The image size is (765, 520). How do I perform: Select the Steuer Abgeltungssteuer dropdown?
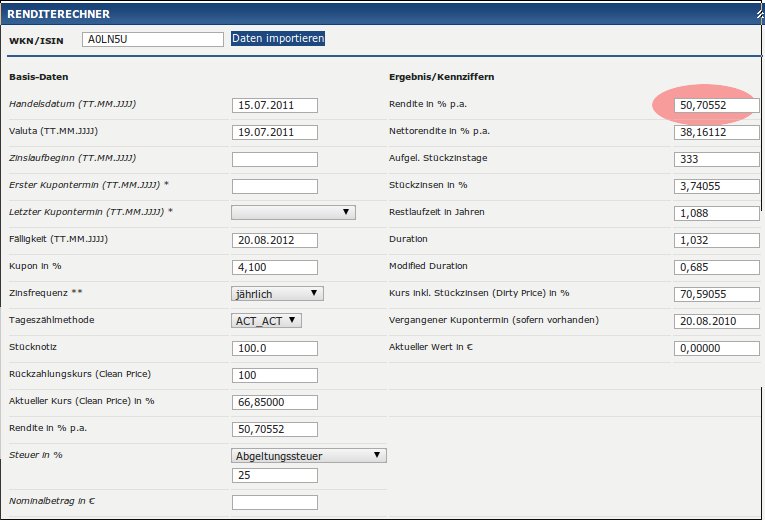click(x=308, y=455)
